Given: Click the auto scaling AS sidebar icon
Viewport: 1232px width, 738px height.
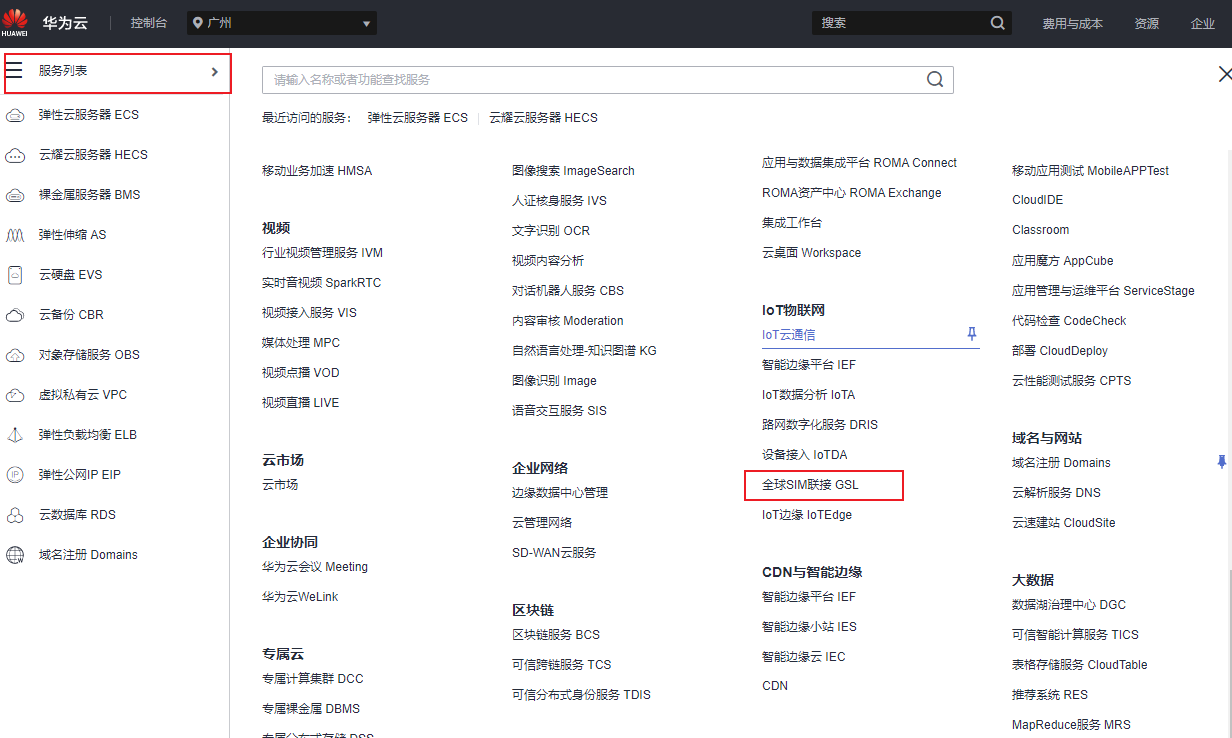Looking at the screenshot, I should (x=15, y=235).
